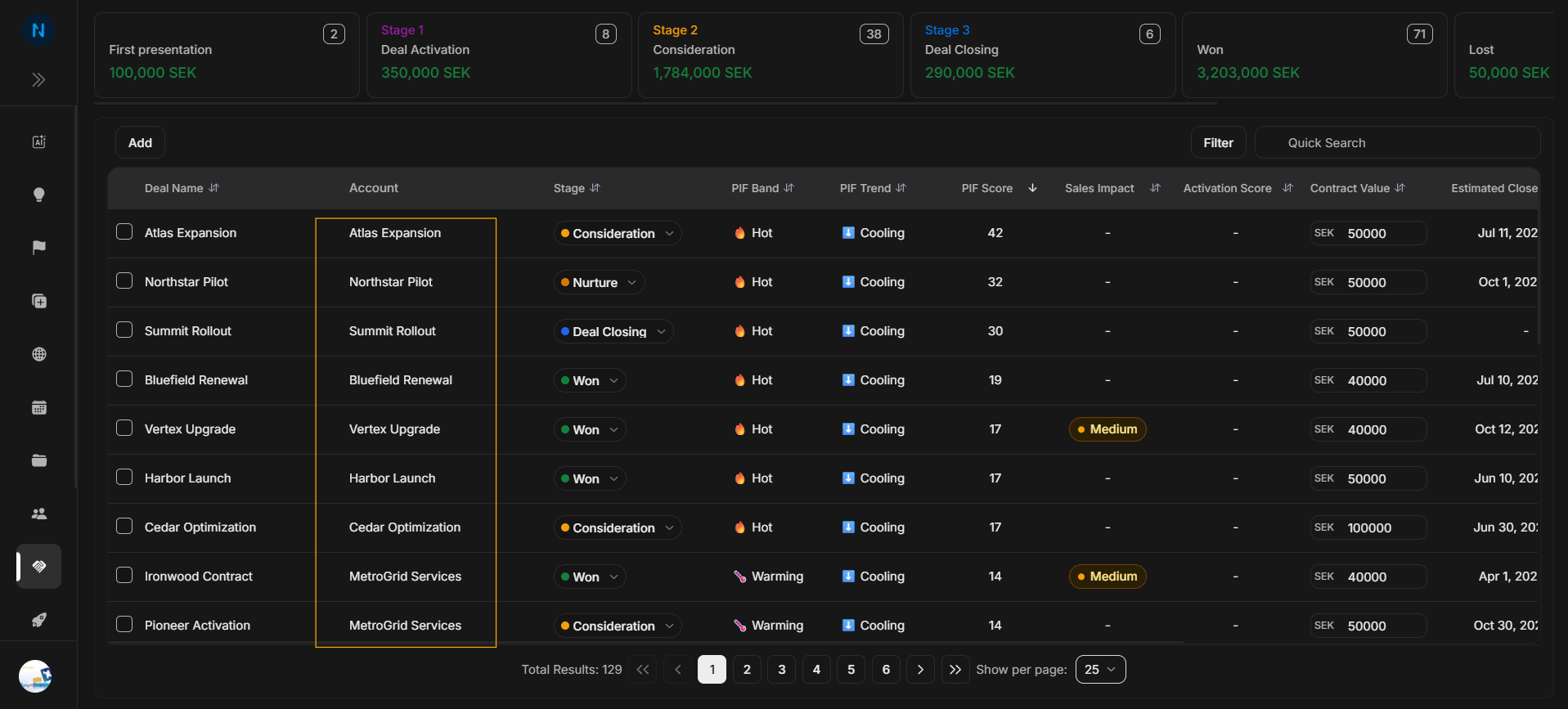Image resolution: width=1568 pixels, height=709 pixels.
Task: Select the Stage 3 Deal Closing card
Action: [x=1043, y=55]
